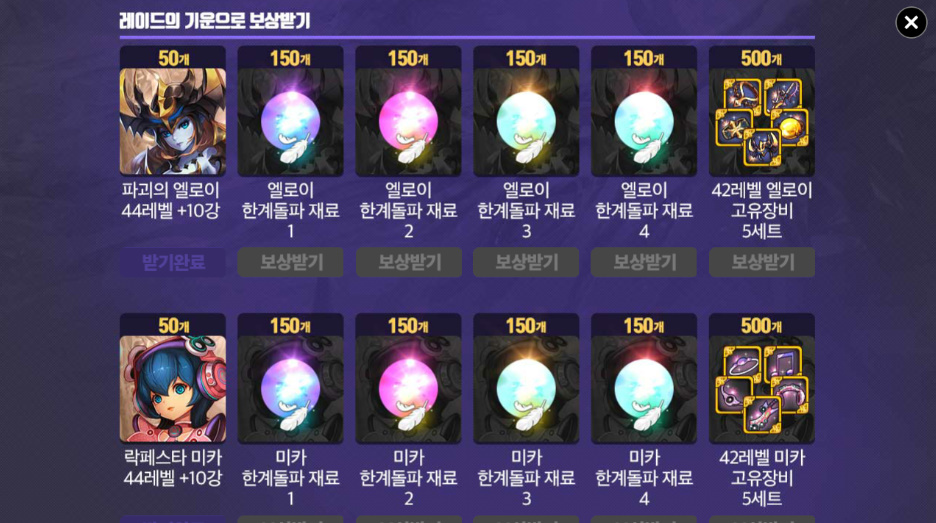The width and height of the screenshot is (936, 523).
Task: Click 보상받기 under 엘로이 한계돌파 재료 4
Action: click(x=644, y=262)
